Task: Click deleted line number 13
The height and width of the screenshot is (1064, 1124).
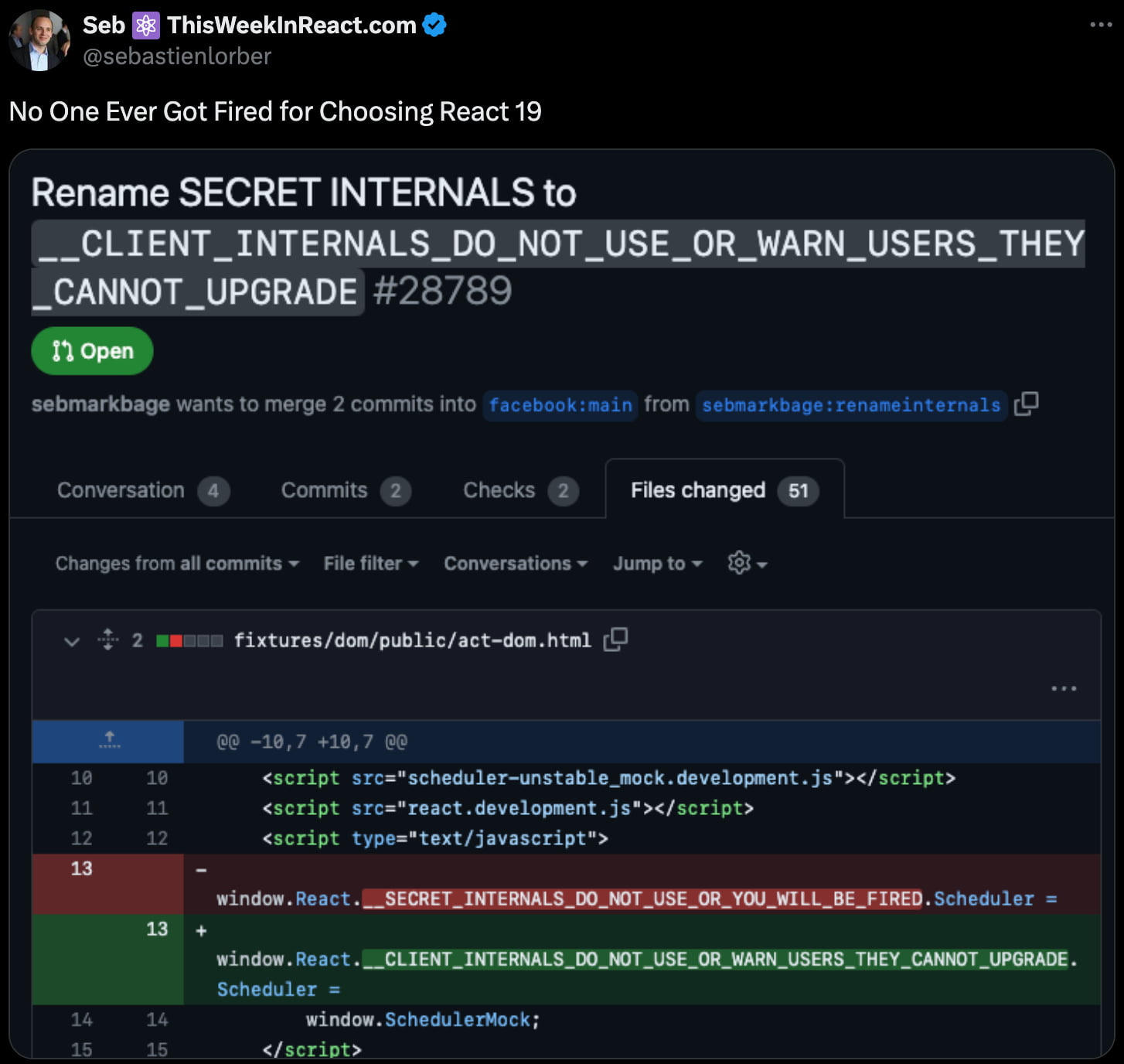Action: tap(81, 868)
